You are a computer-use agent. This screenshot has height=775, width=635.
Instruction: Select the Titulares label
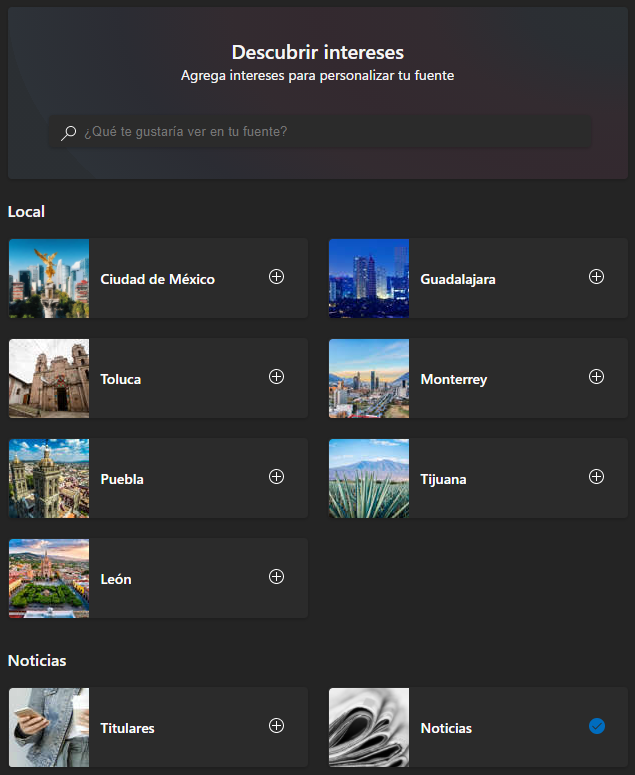click(x=127, y=728)
